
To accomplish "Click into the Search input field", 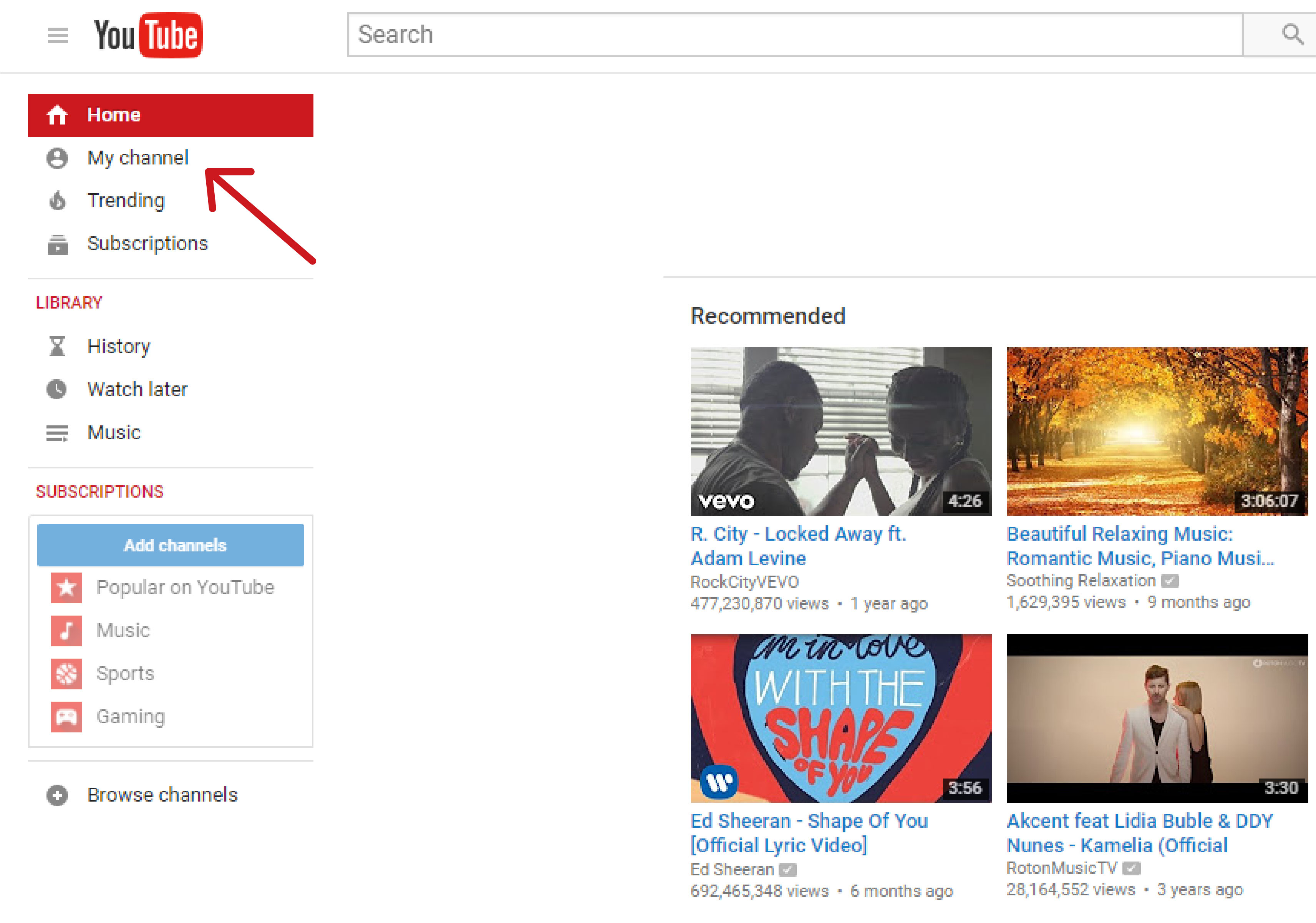I will [795, 35].
